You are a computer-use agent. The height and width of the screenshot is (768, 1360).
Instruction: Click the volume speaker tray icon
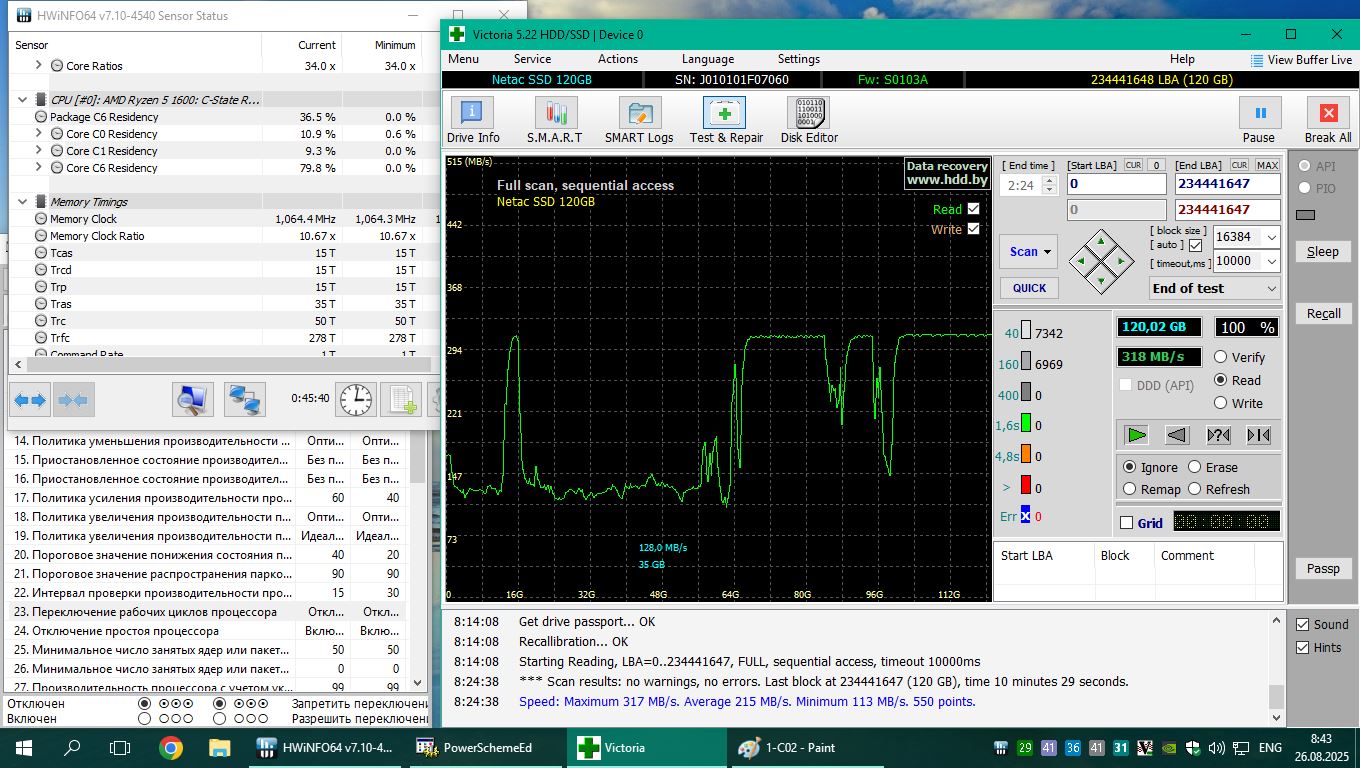coord(1217,748)
